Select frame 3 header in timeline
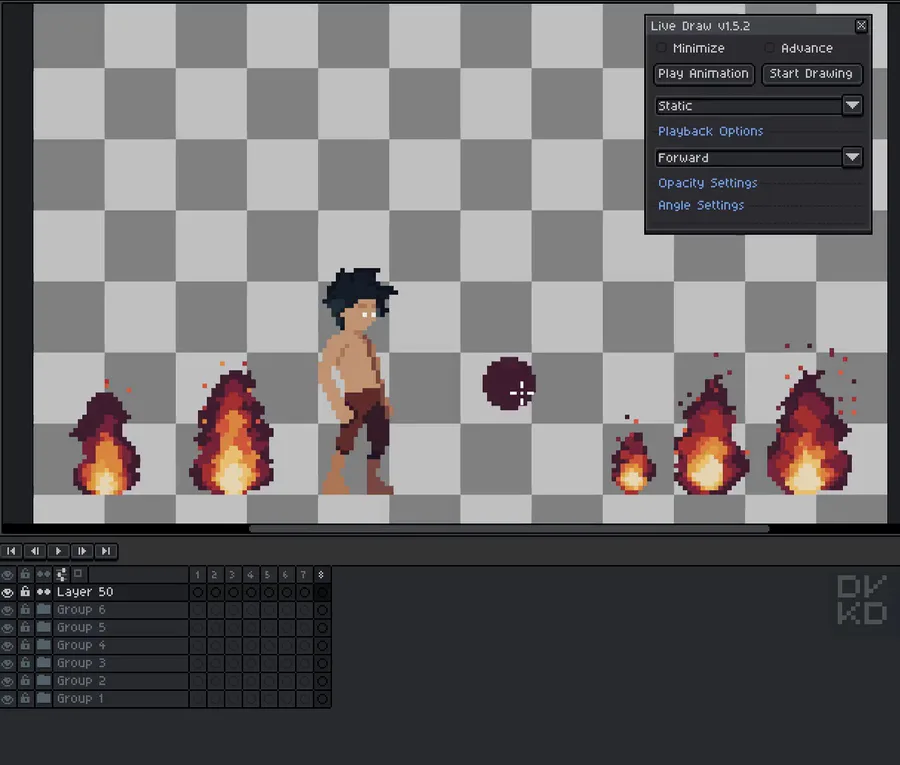Image resolution: width=900 pixels, height=765 pixels. 233,574
